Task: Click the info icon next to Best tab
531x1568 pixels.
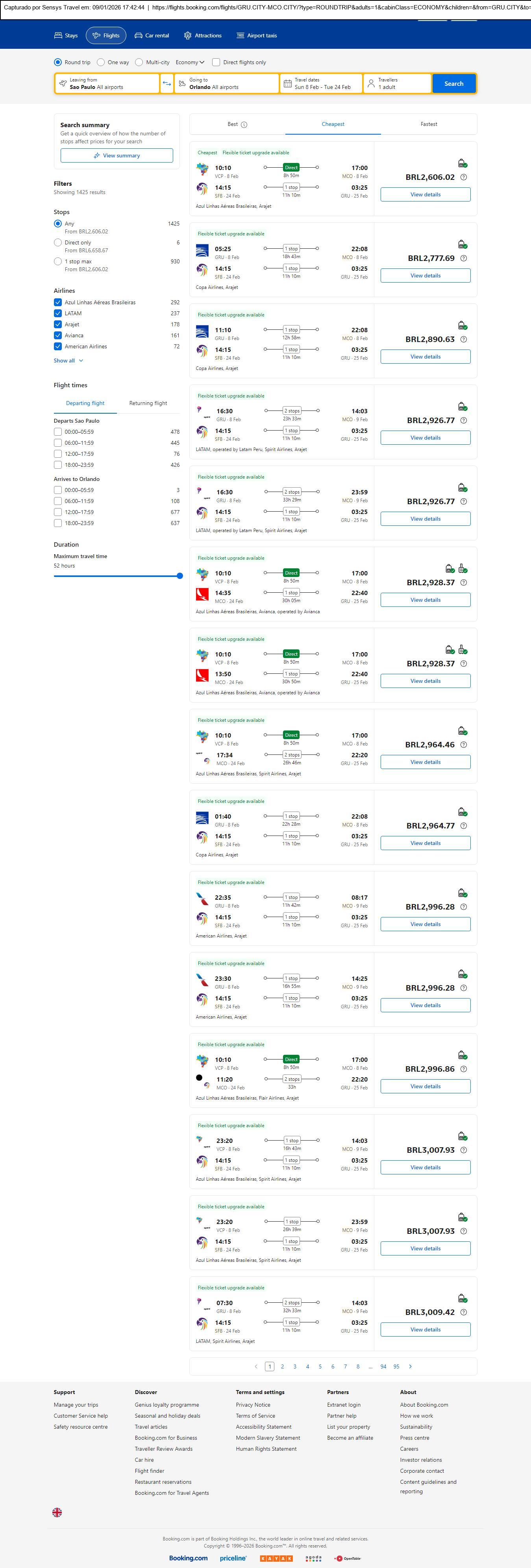Action: [x=244, y=125]
